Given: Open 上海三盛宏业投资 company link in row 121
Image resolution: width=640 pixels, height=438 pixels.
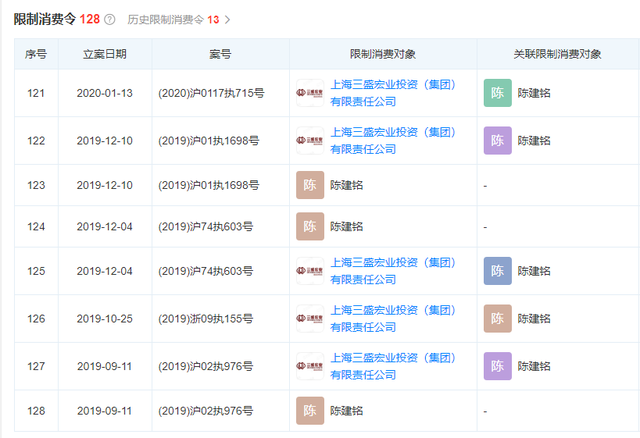Looking at the screenshot, I should pos(393,93).
